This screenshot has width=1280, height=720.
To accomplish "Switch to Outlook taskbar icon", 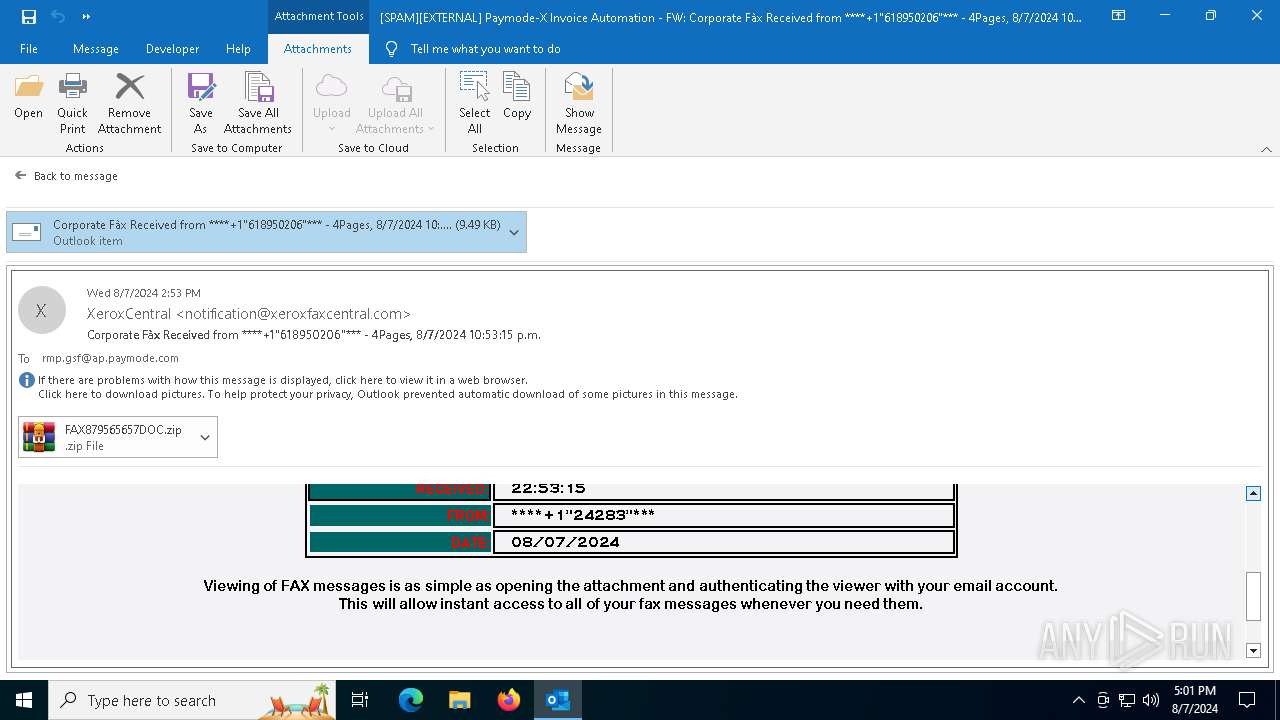I will (x=558, y=700).
